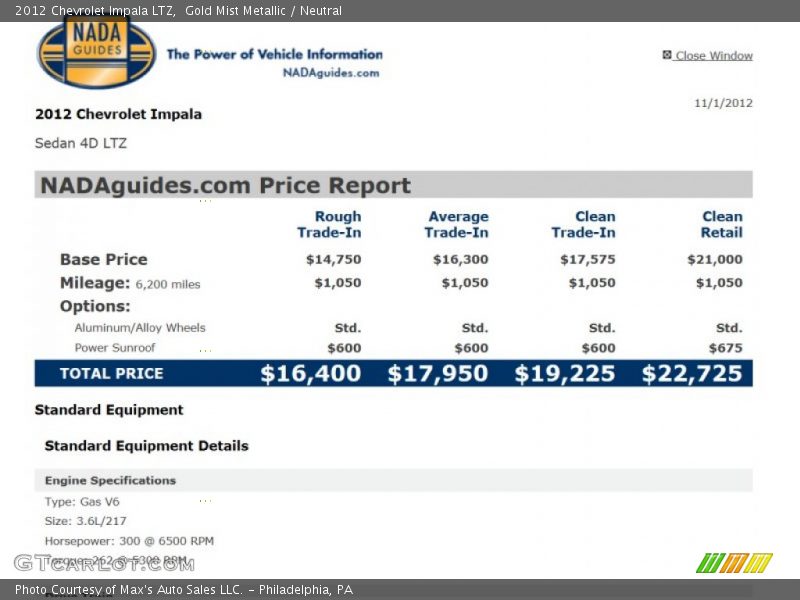Open the NADAguides.com link in header
800x600 pixels.
click(x=330, y=73)
